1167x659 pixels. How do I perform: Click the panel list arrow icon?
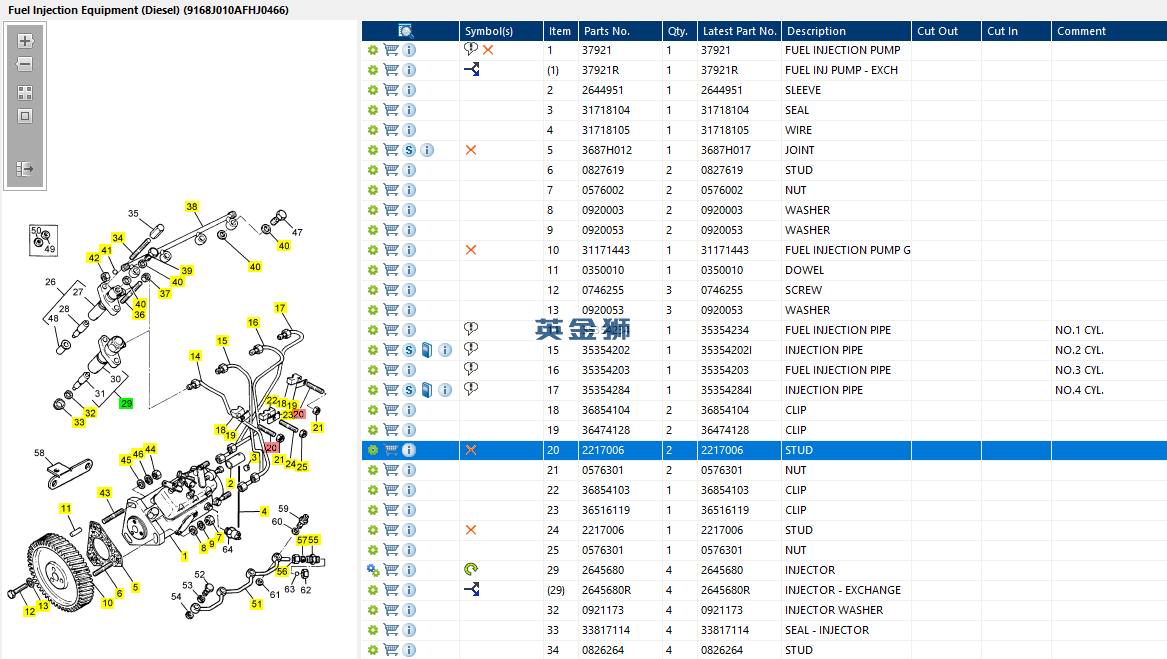(x=25, y=169)
